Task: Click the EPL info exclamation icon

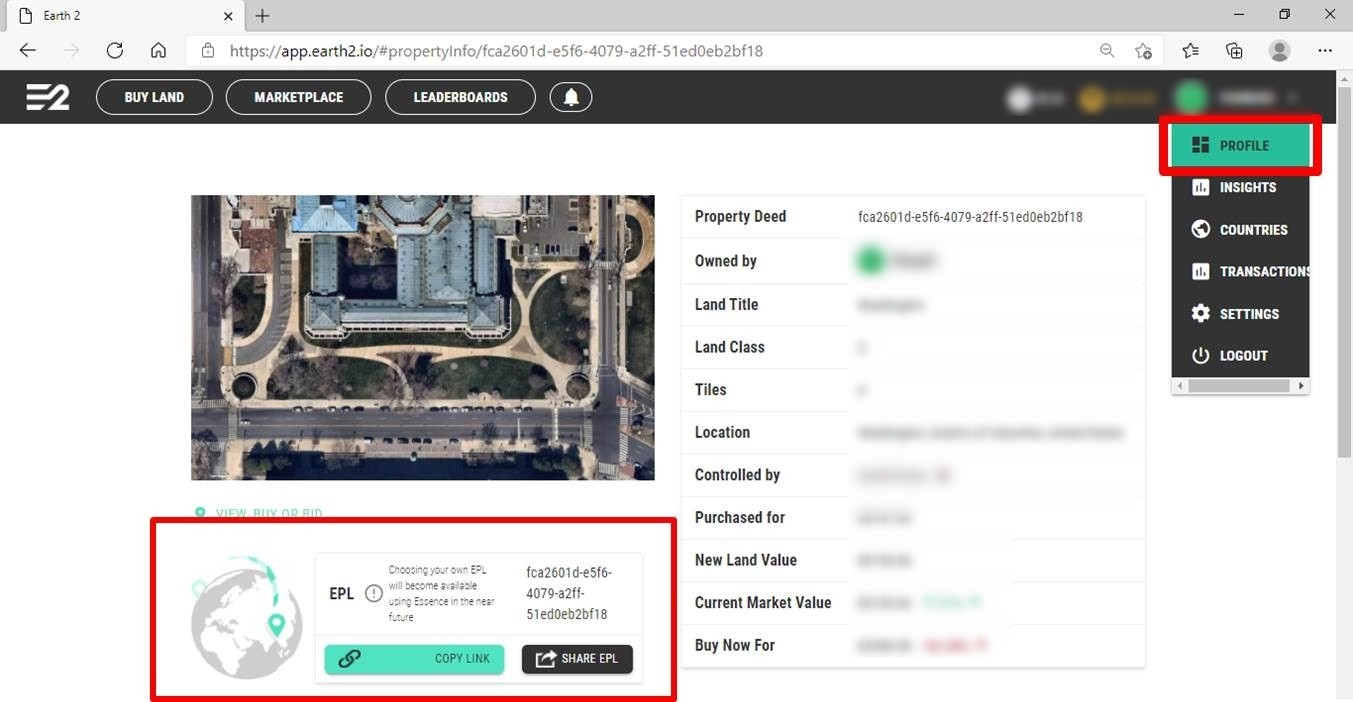Action: click(373, 593)
